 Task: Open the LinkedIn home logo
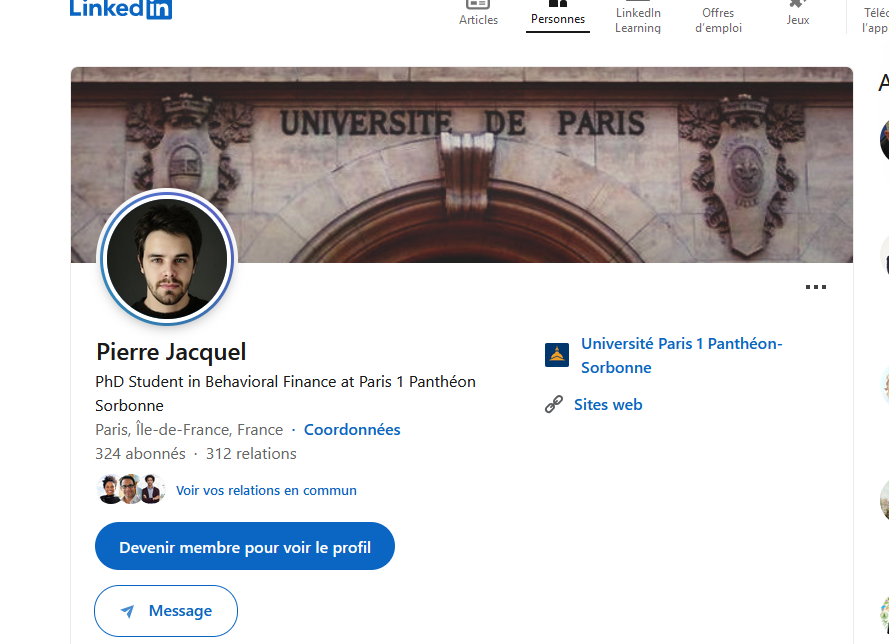coord(121,10)
